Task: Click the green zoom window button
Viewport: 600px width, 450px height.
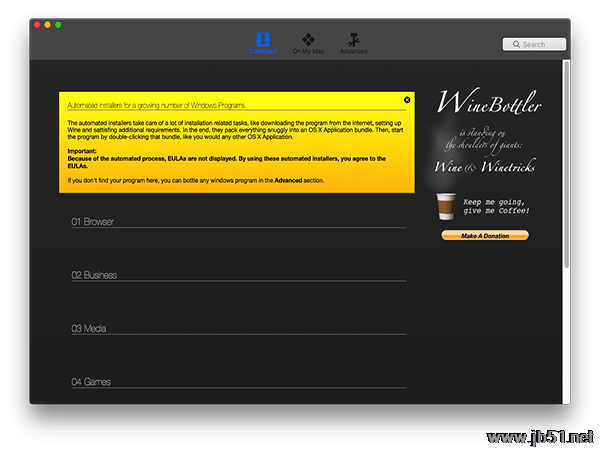Action: click(58, 25)
